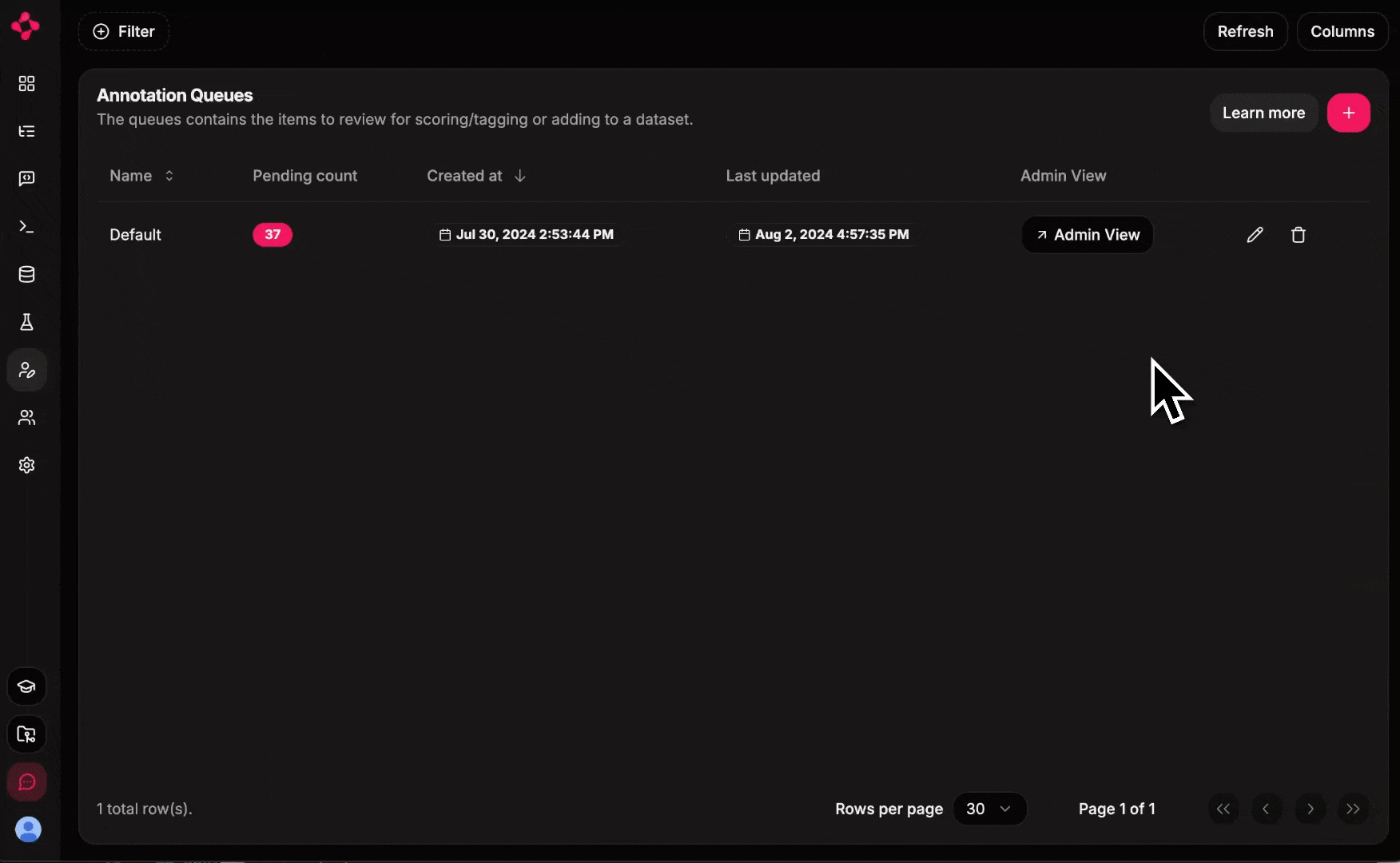Open the feedback chat bubble at bottom left
The width and height of the screenshot is (1400, 863).
tap(26, 782)
